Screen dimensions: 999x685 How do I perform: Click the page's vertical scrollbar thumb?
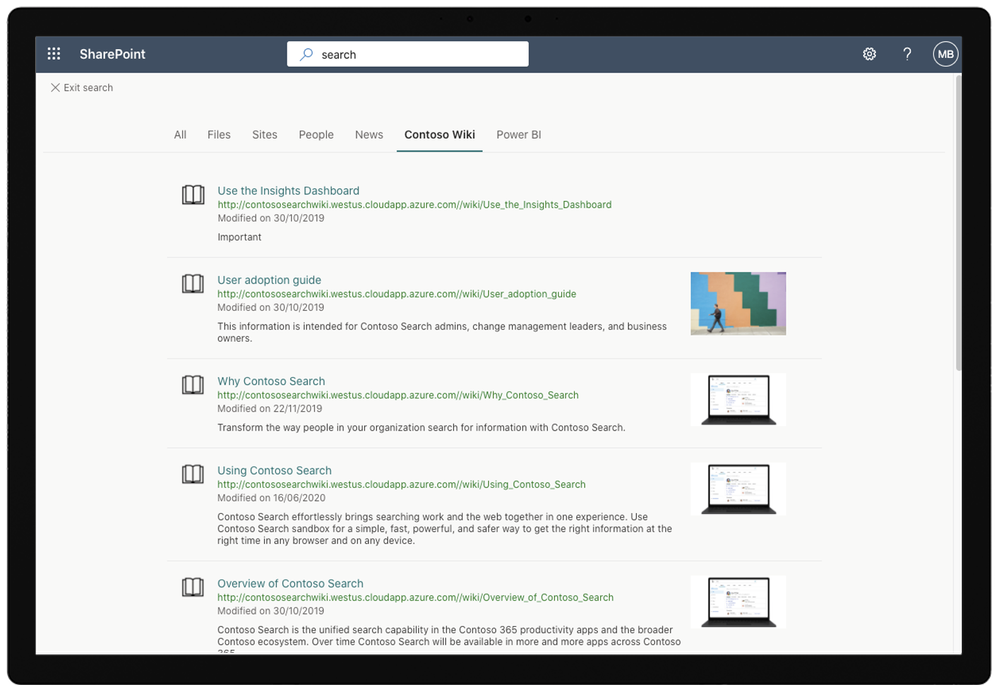coord(958,222)
